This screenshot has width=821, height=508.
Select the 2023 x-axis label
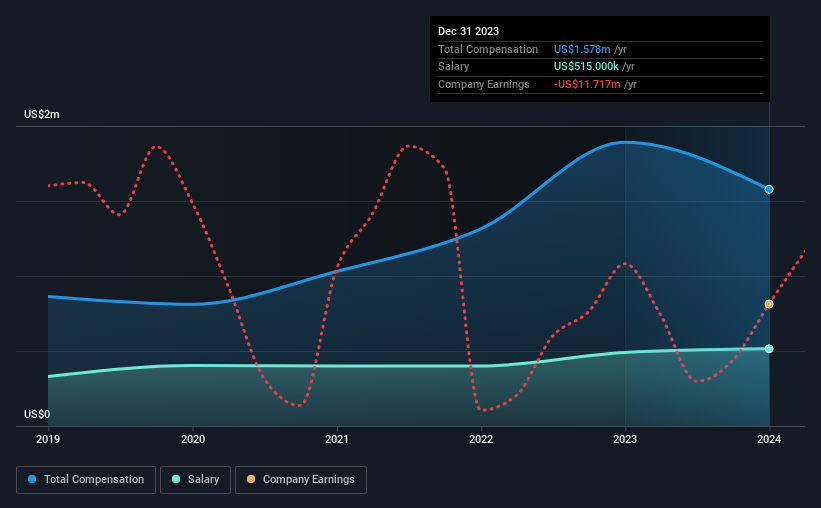point(625,439)
